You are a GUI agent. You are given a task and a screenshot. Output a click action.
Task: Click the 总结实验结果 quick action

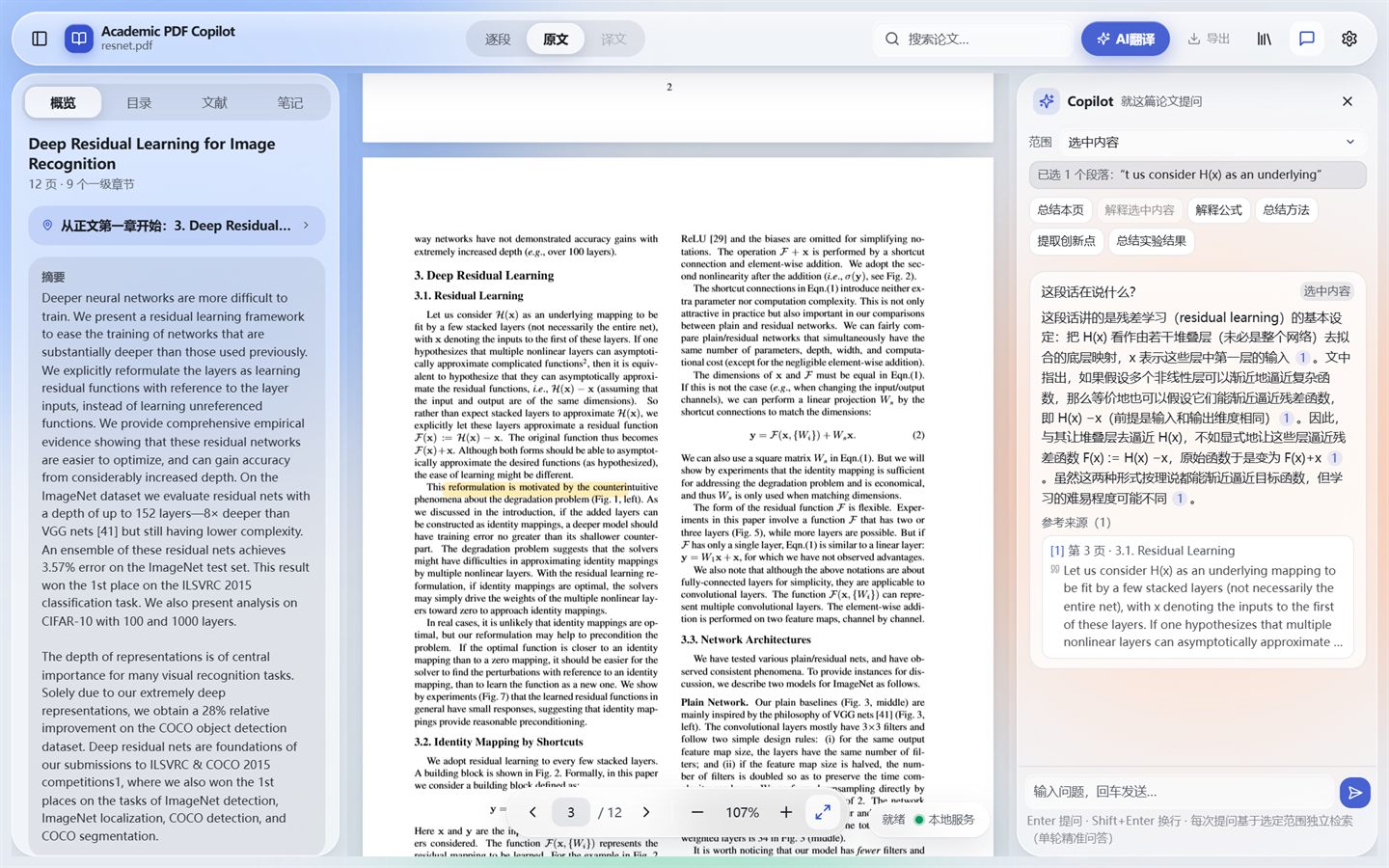click(x=1151, y=240)
